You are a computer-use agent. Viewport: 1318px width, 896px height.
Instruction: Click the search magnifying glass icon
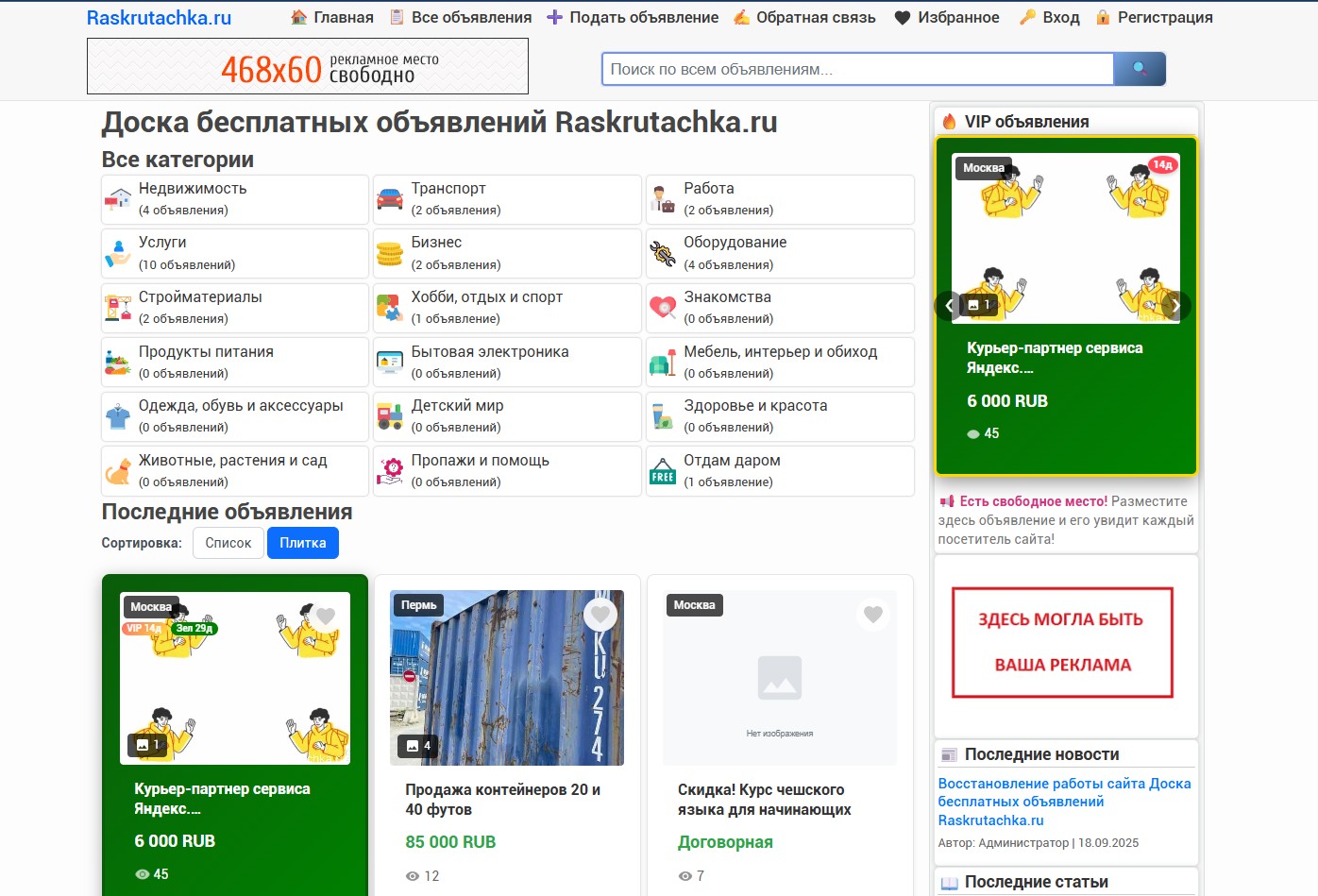(x=1140, y=68)
